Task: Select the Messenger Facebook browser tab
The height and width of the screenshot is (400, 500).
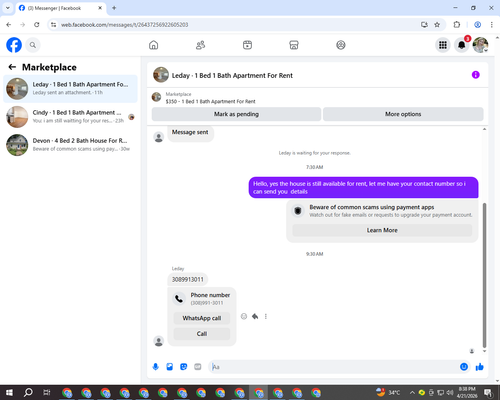Action: pyautogui.click(x=60, y=8)
